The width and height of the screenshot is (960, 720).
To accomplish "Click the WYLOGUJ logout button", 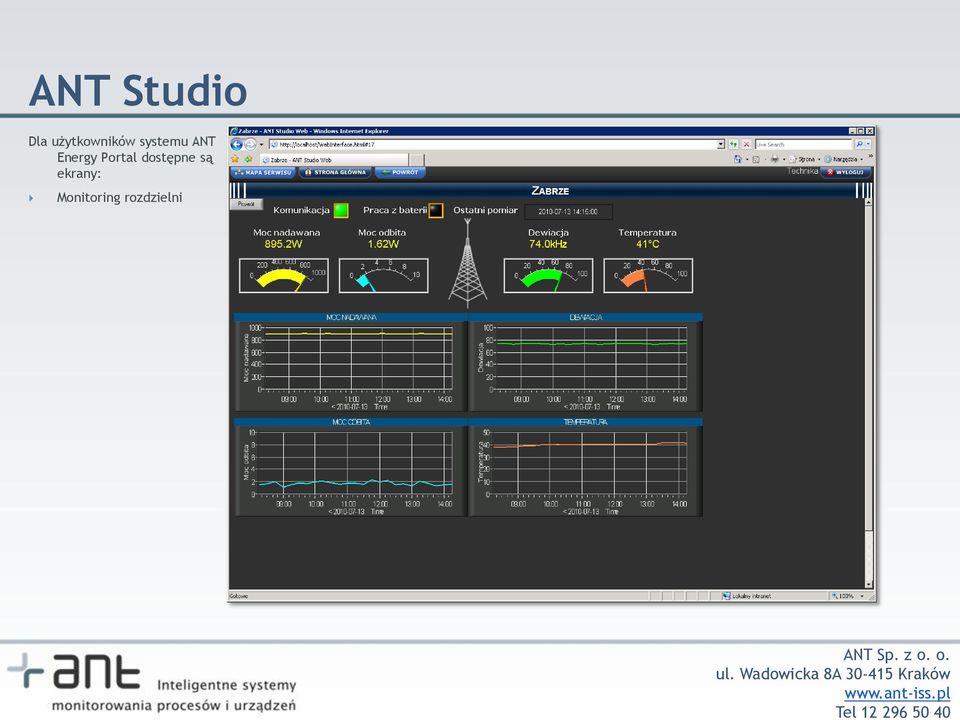I will (846, 173).
